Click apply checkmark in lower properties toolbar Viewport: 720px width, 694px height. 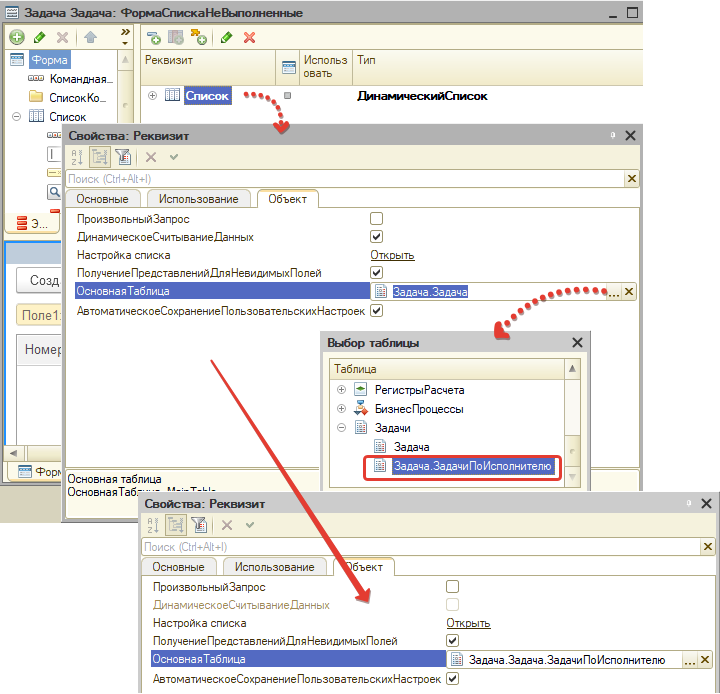[x=250, y=525]
